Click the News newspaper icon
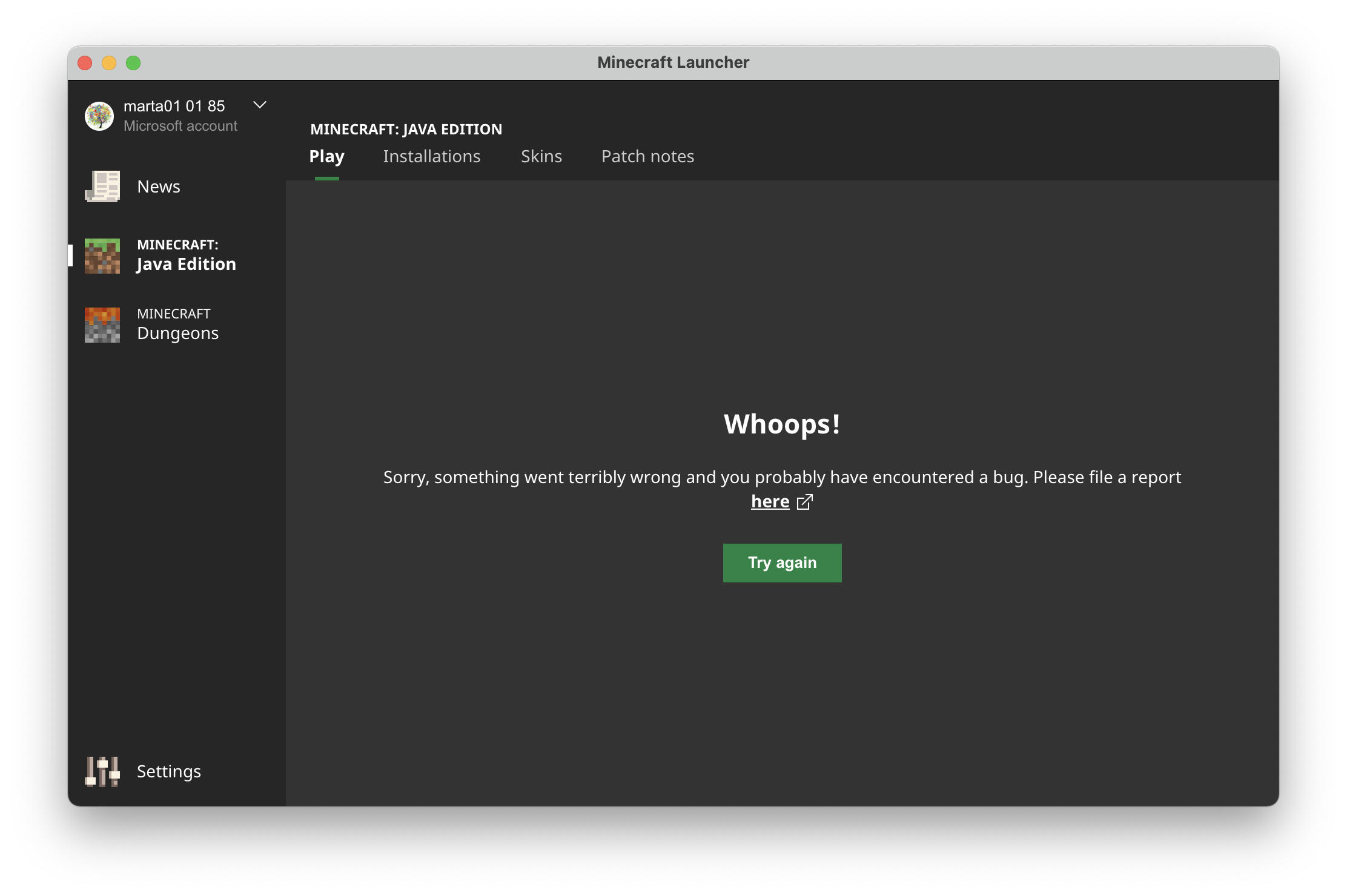 [102, 186]
